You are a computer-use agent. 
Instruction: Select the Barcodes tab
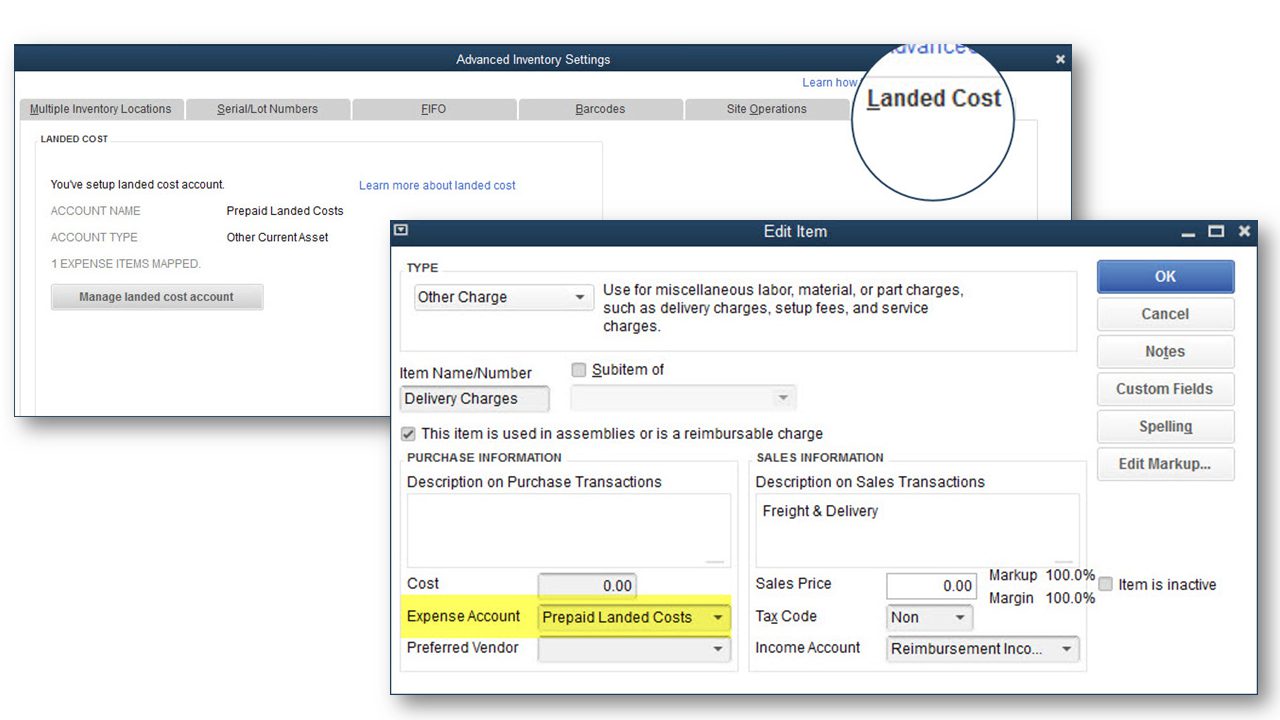600,109
